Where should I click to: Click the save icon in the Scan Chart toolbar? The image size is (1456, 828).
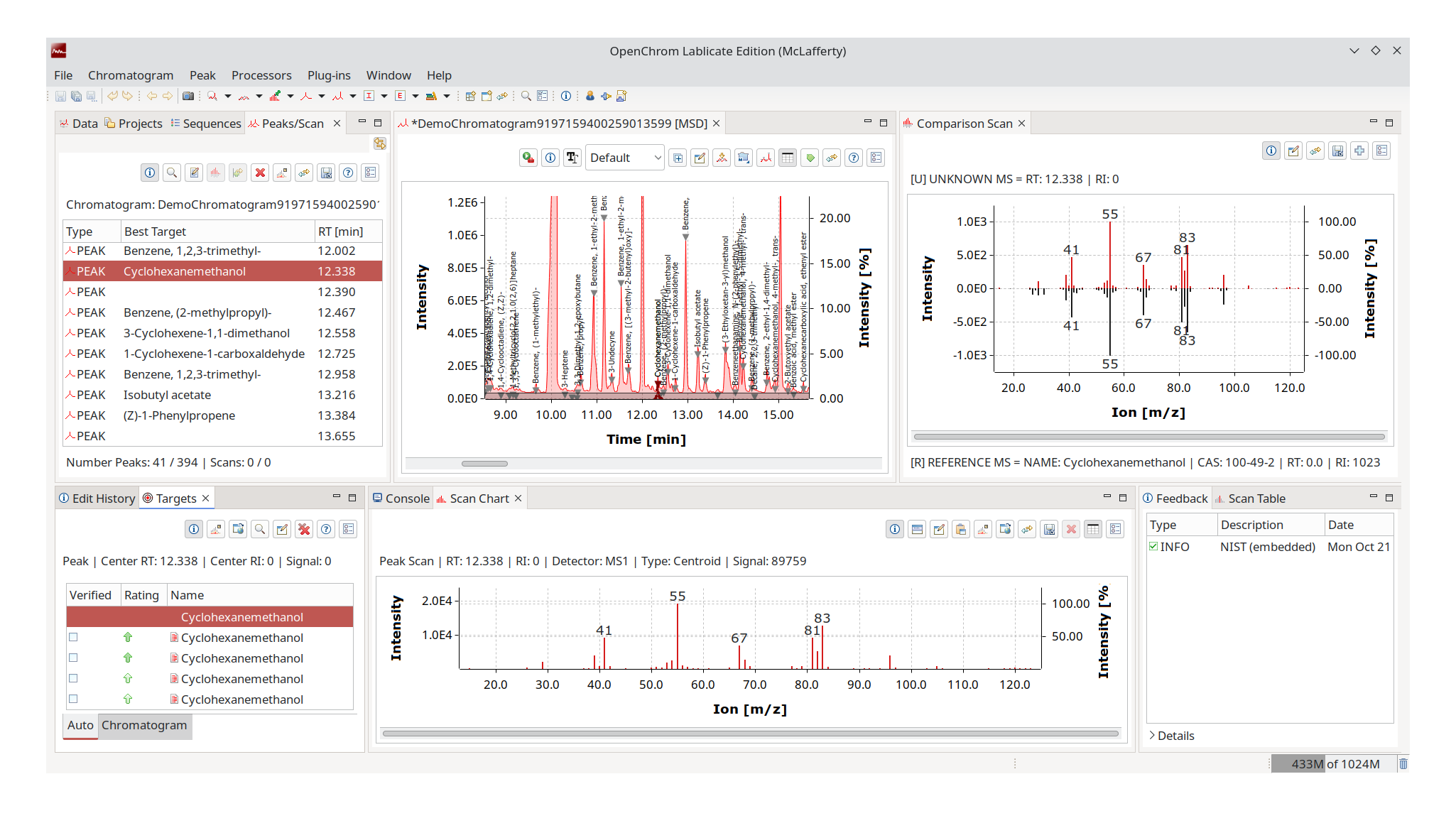1049,529
